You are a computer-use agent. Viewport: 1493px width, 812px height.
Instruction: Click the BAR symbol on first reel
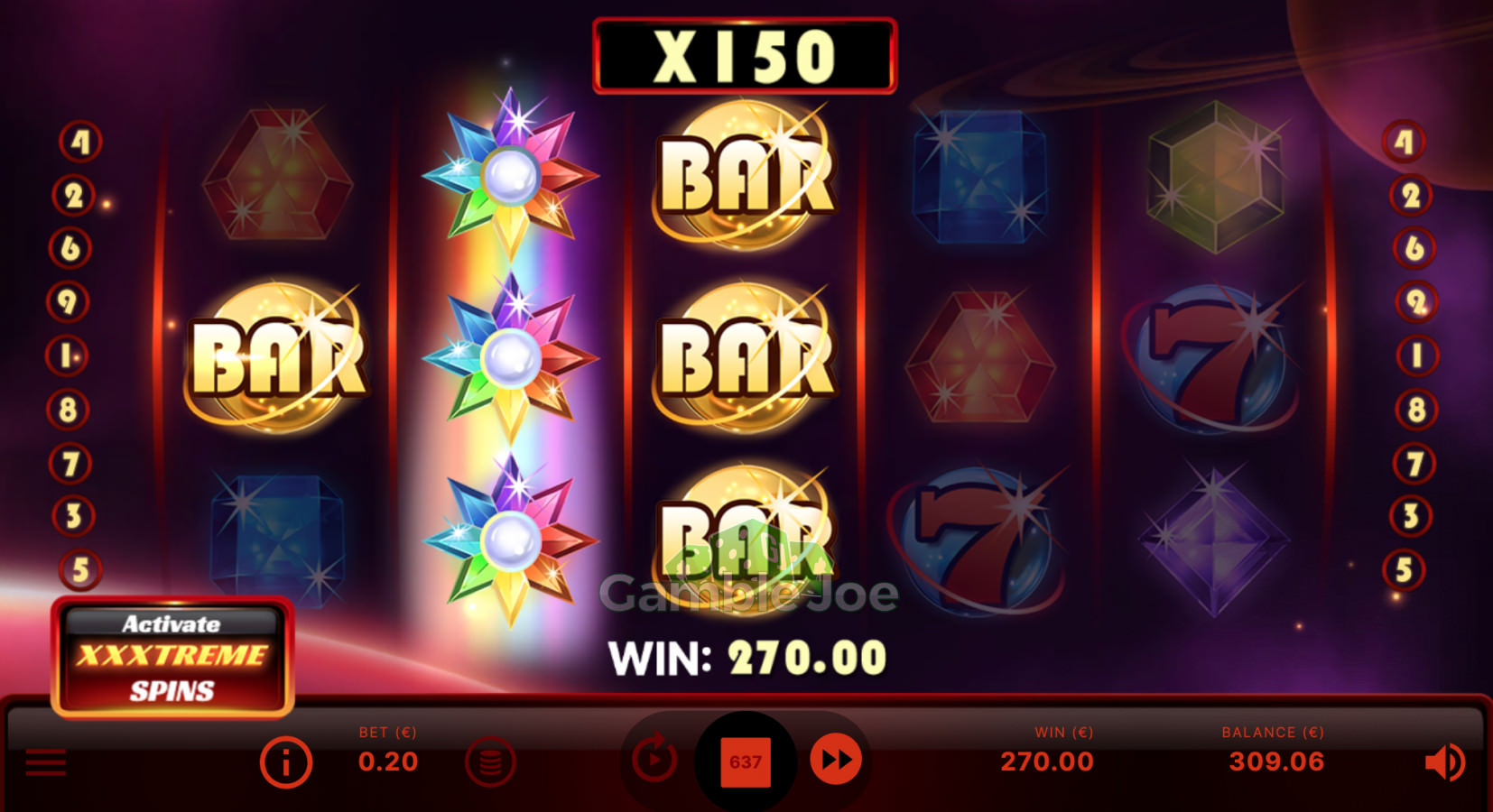click(278, 356)
